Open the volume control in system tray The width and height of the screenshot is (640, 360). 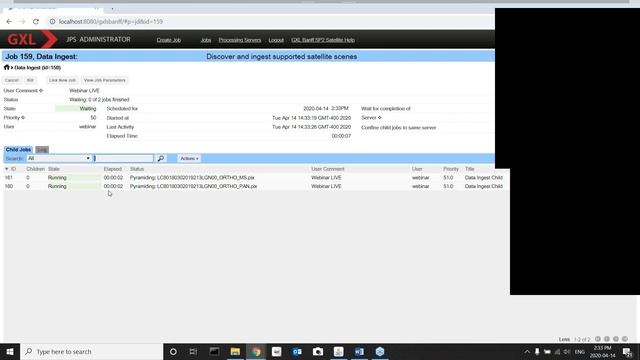click(567, 352)
